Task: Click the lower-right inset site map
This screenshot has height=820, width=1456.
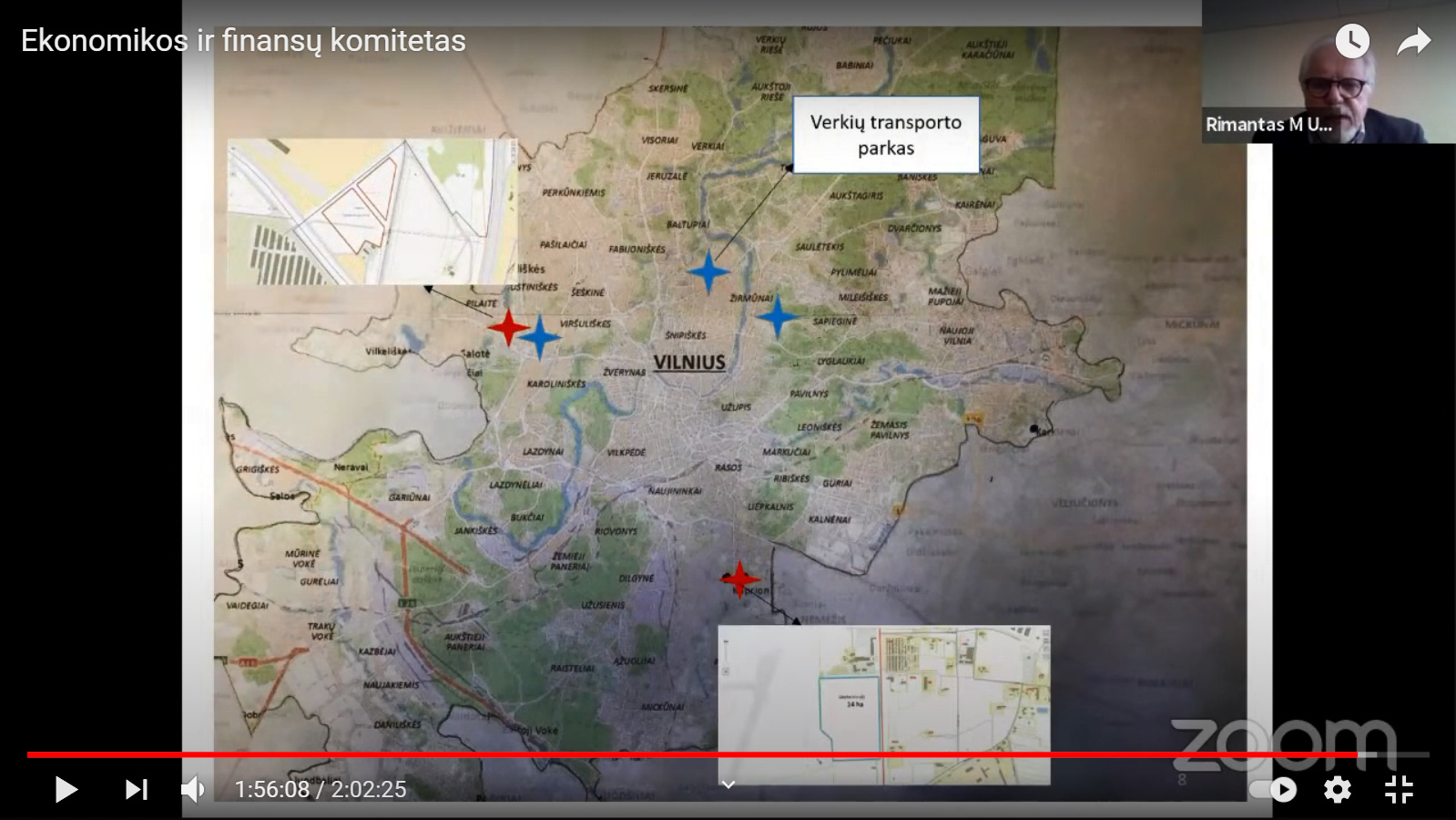Action: 883,703
